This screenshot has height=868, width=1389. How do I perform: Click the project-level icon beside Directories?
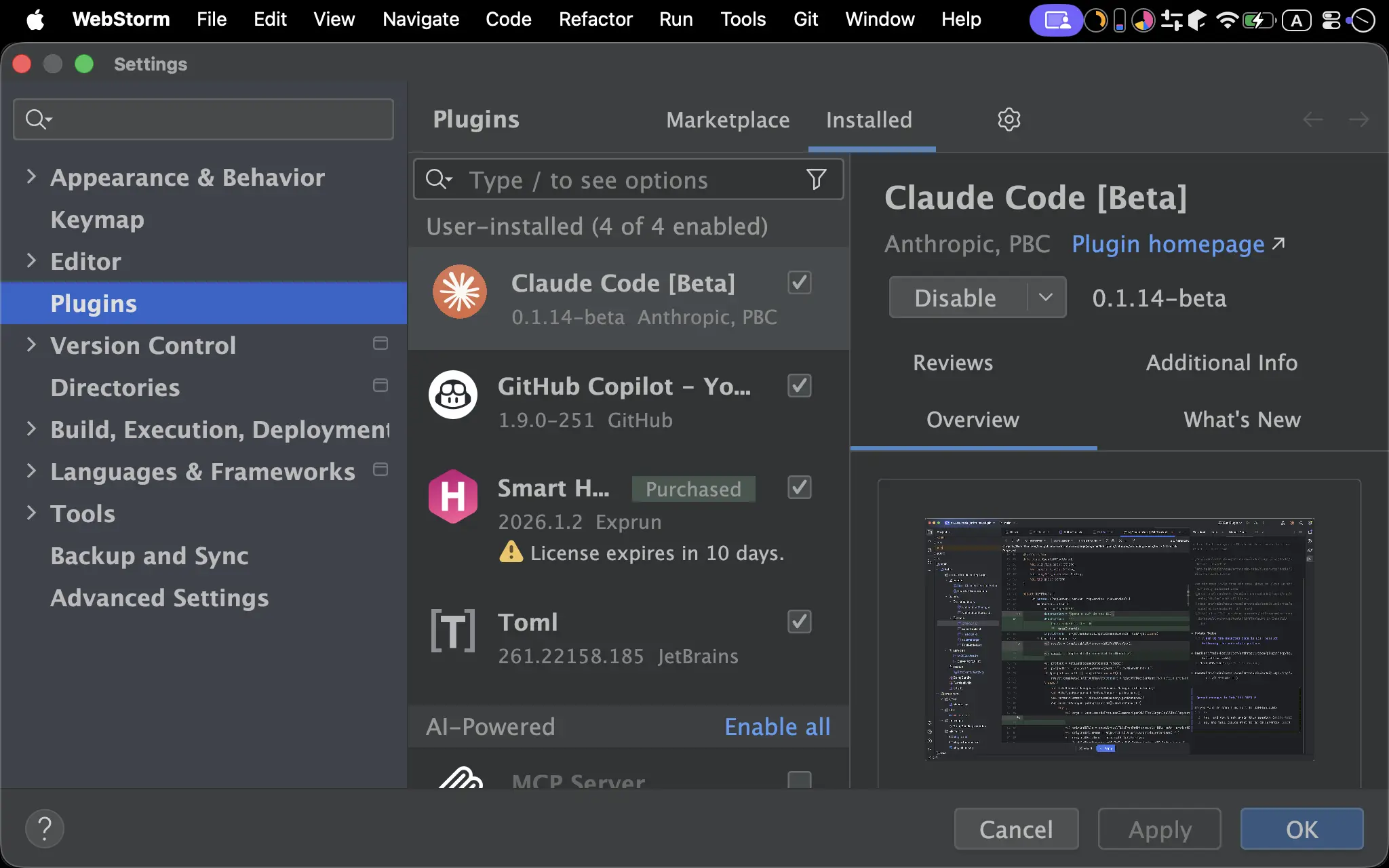pyautogui.click(x=380, y=386)
